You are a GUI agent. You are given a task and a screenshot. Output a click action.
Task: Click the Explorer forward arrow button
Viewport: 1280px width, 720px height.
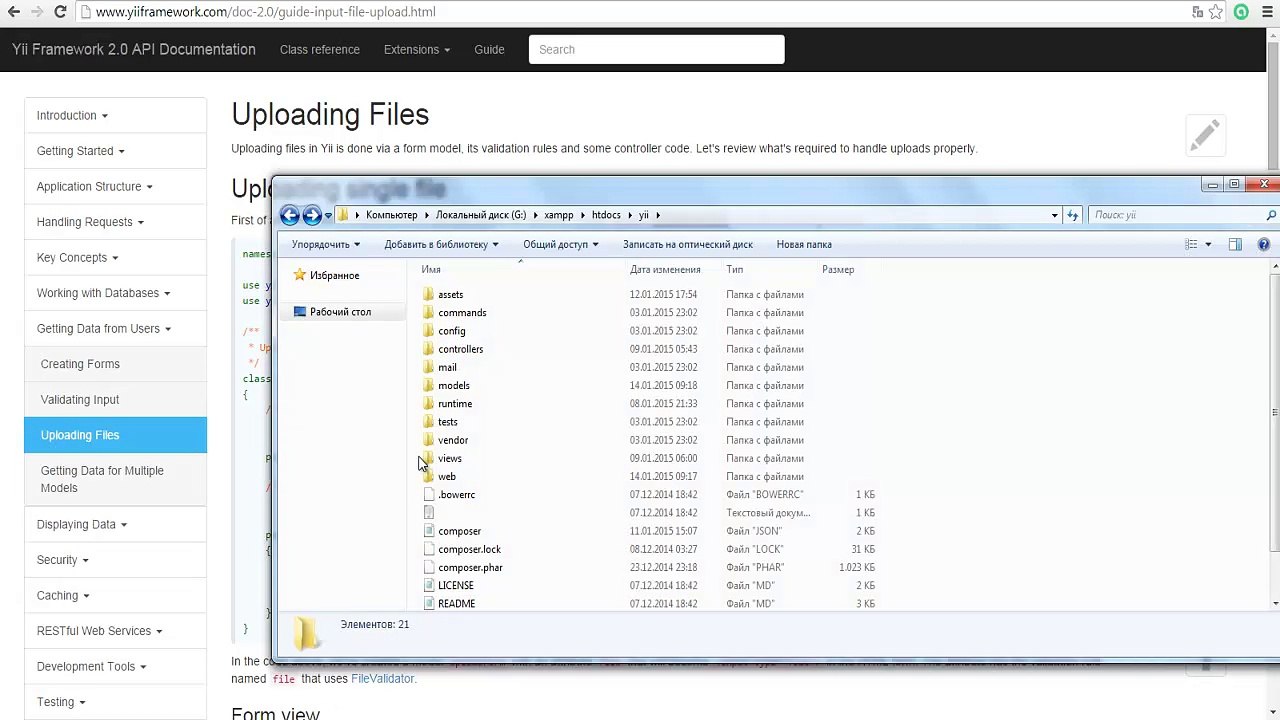(x=312, y=215)
